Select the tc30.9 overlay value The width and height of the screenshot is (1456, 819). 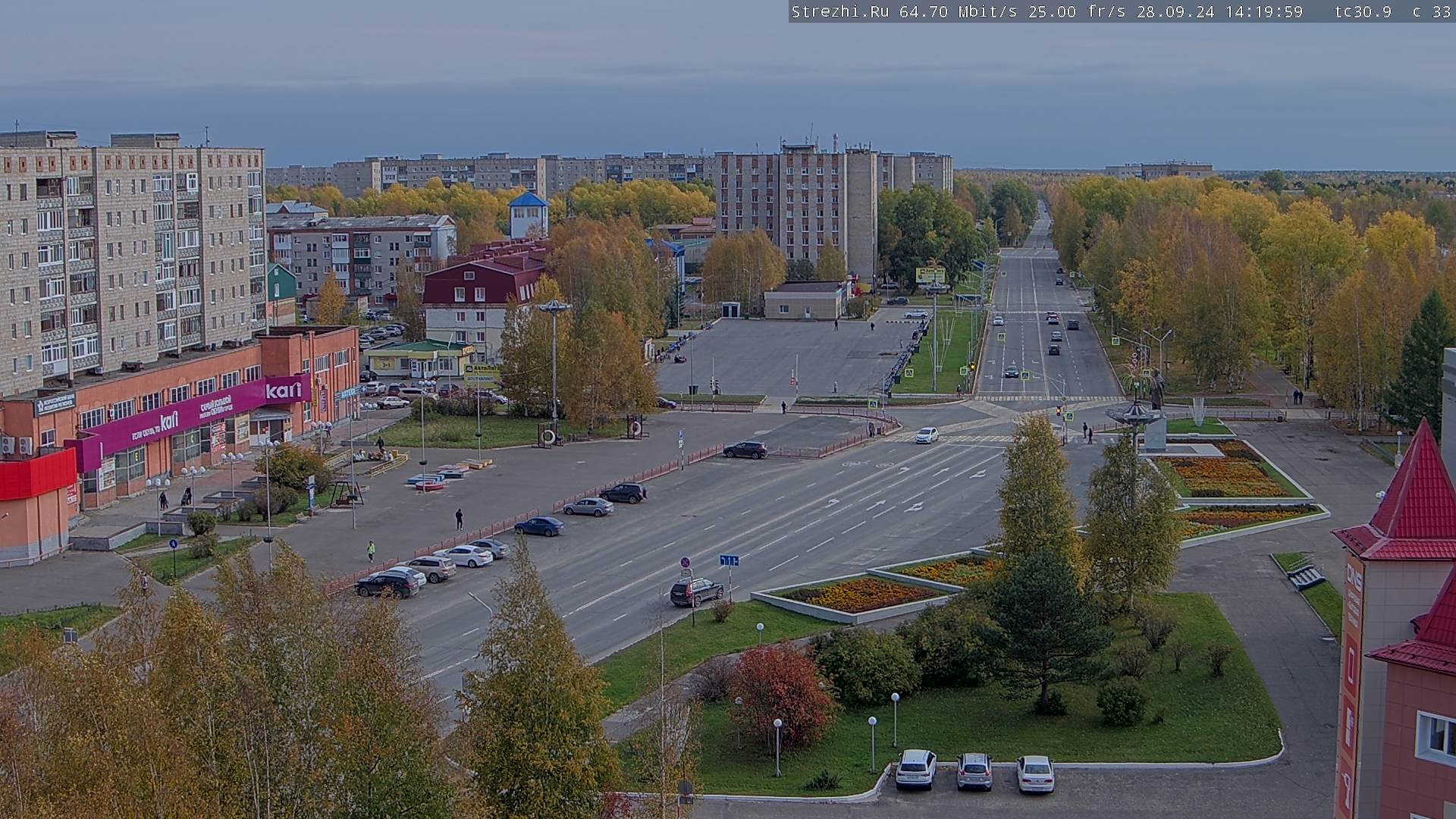pos(1363,11)
